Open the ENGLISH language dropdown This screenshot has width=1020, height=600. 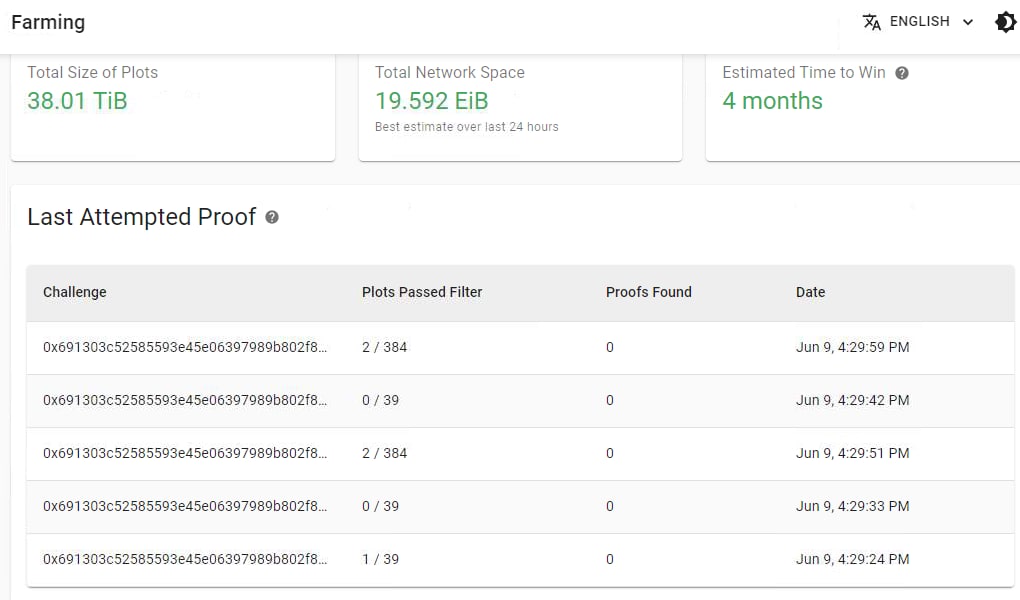pyautogui.click(x=919, y=22)
